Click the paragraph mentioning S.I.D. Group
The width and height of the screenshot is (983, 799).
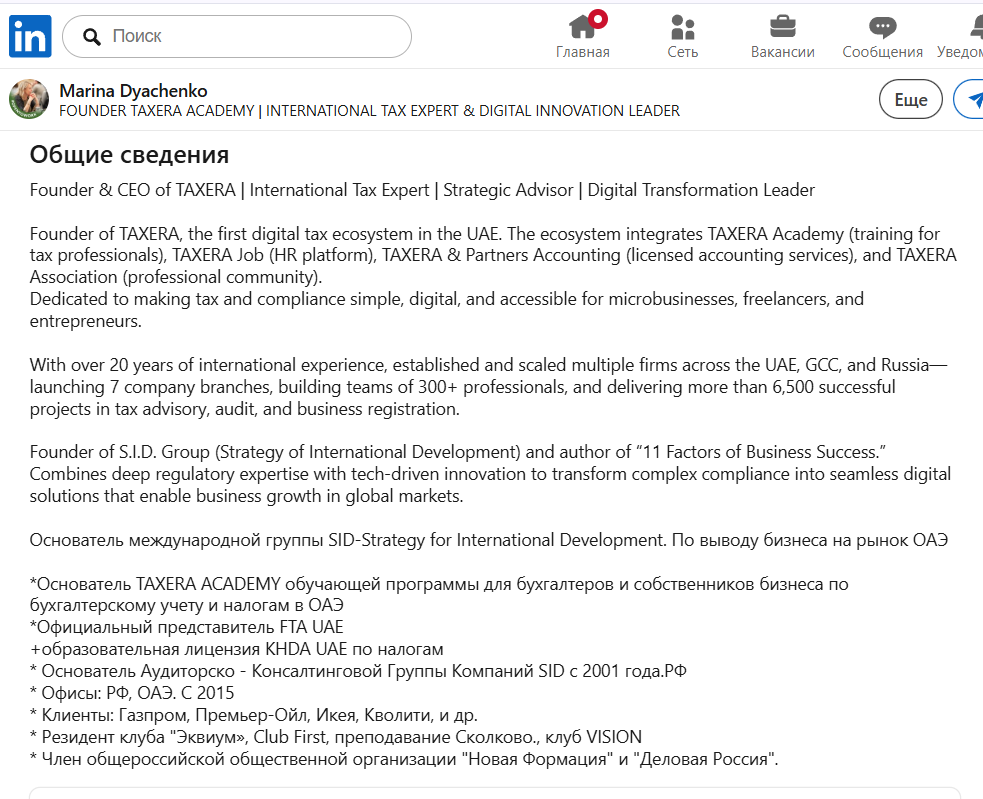click(x=490, y=473)
